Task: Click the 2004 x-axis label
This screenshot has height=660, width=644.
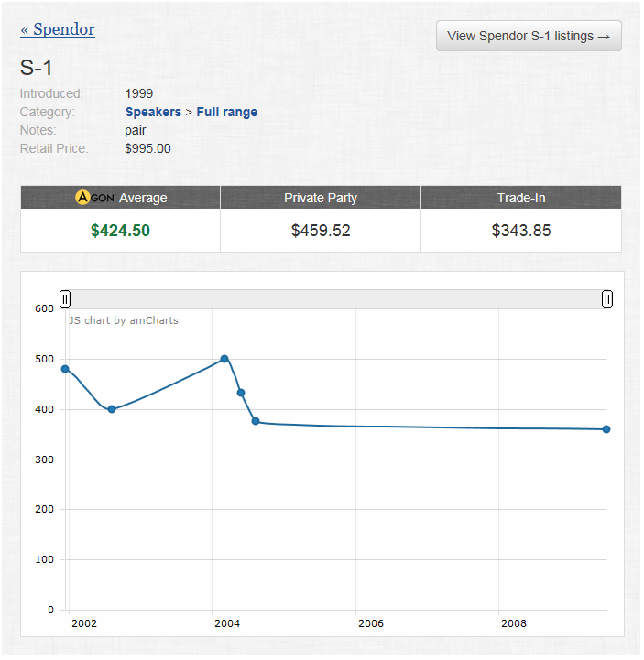Action: (227, 624)
